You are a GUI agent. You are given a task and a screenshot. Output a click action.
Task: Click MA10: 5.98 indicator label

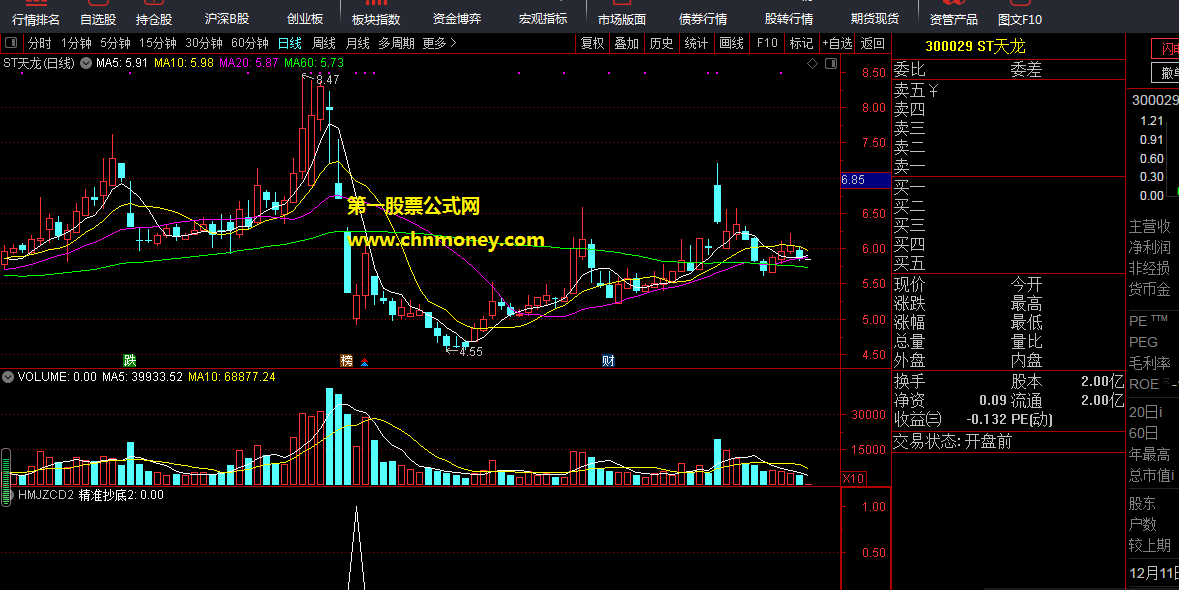(183, 63)
